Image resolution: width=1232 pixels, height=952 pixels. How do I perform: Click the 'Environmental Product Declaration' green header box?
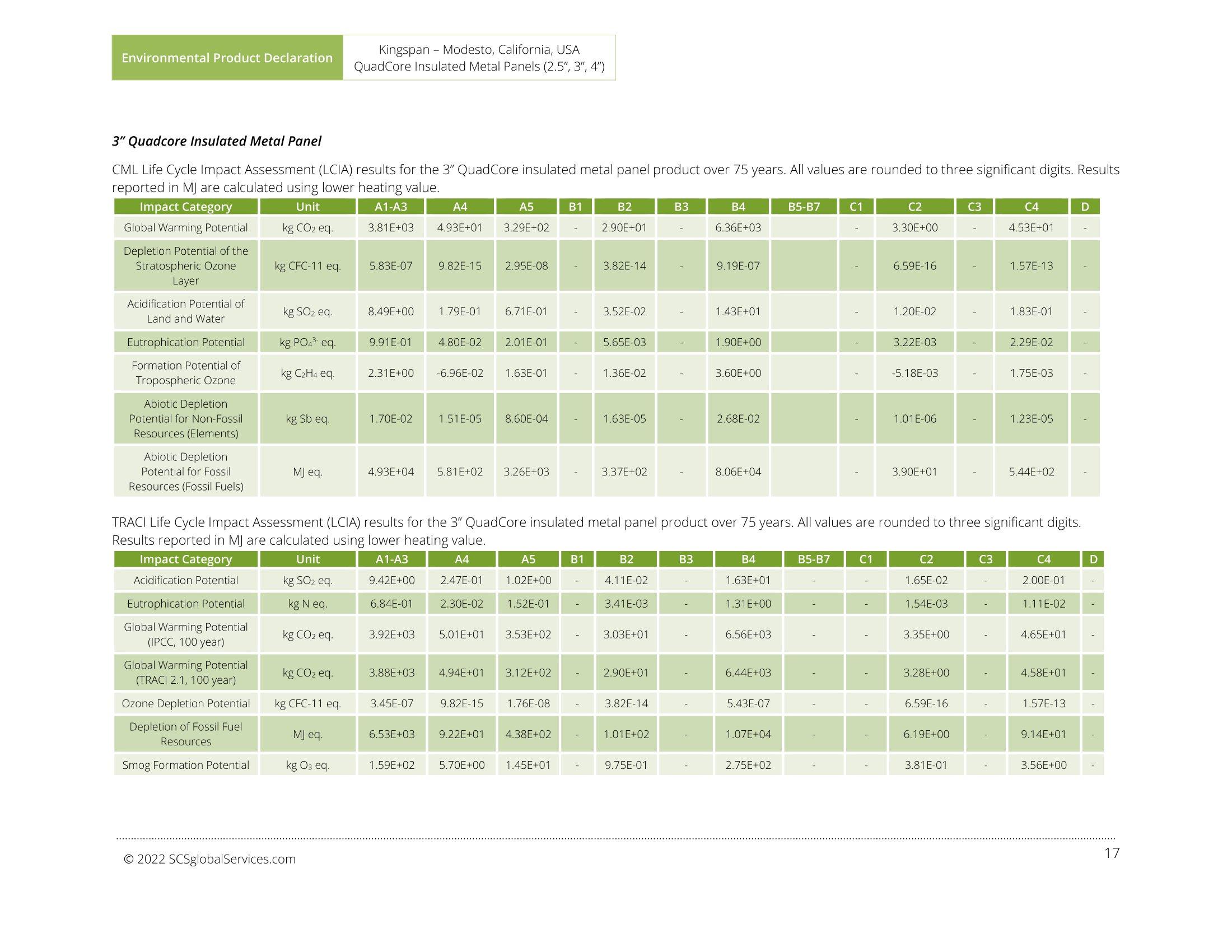(227, 58)
